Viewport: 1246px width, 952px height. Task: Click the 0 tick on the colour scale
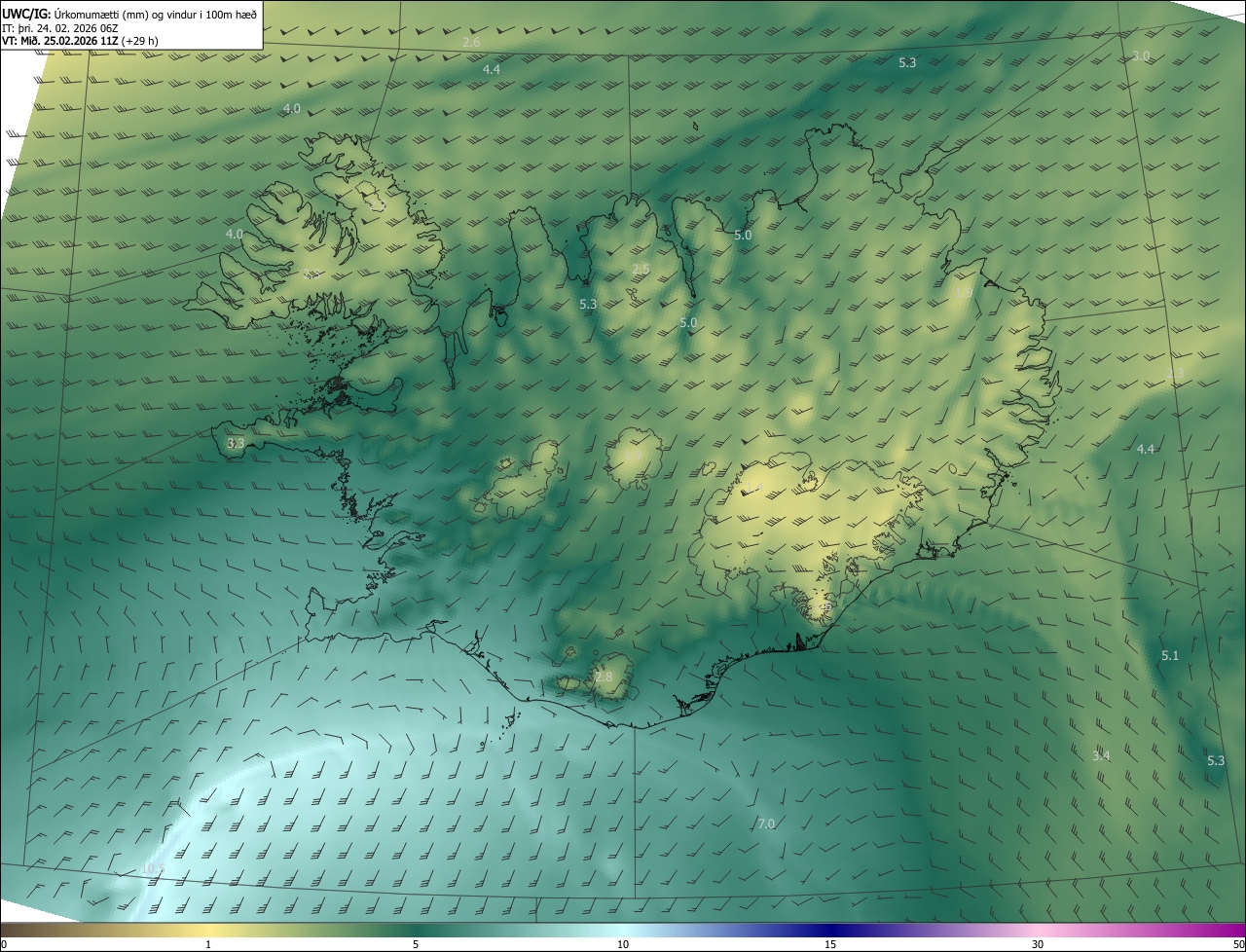click(x=4, y=945)
